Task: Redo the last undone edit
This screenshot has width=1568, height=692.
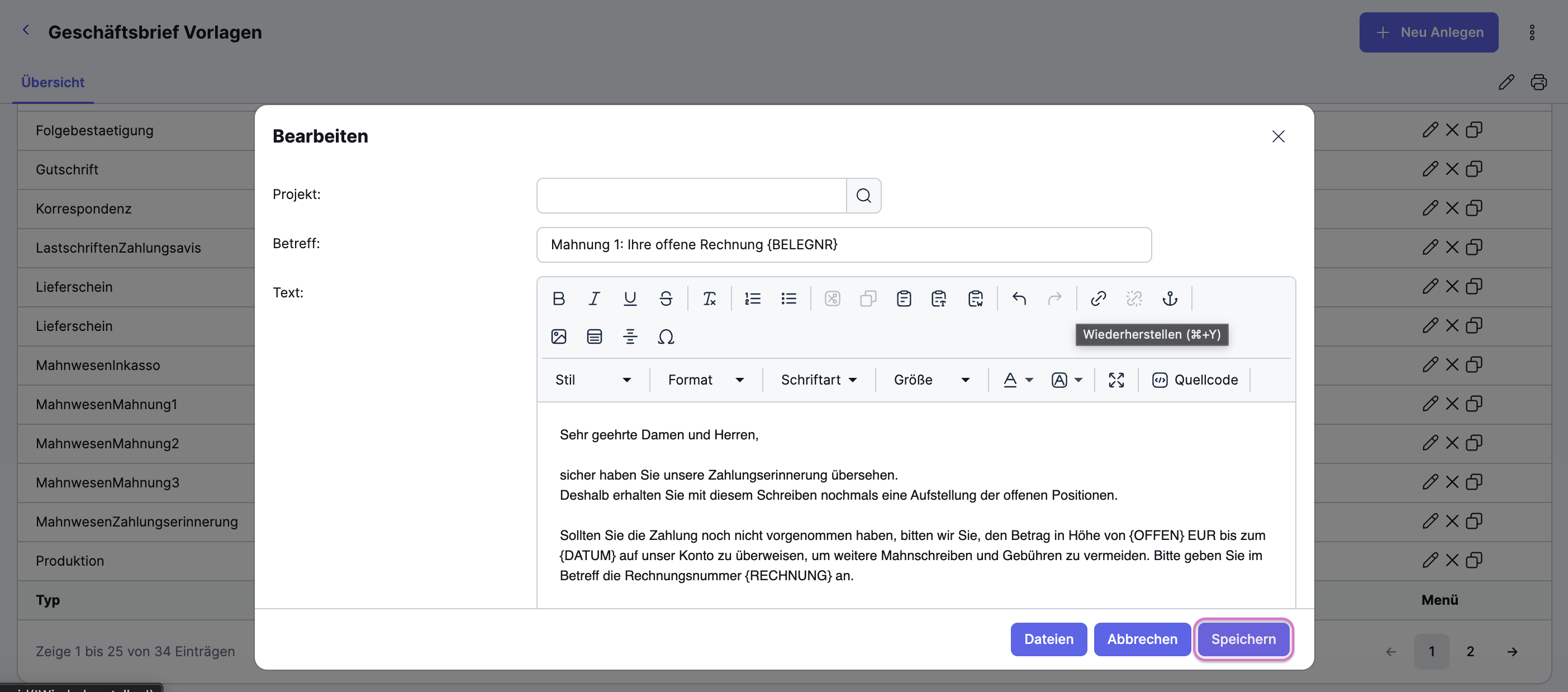Action: 1054,298
